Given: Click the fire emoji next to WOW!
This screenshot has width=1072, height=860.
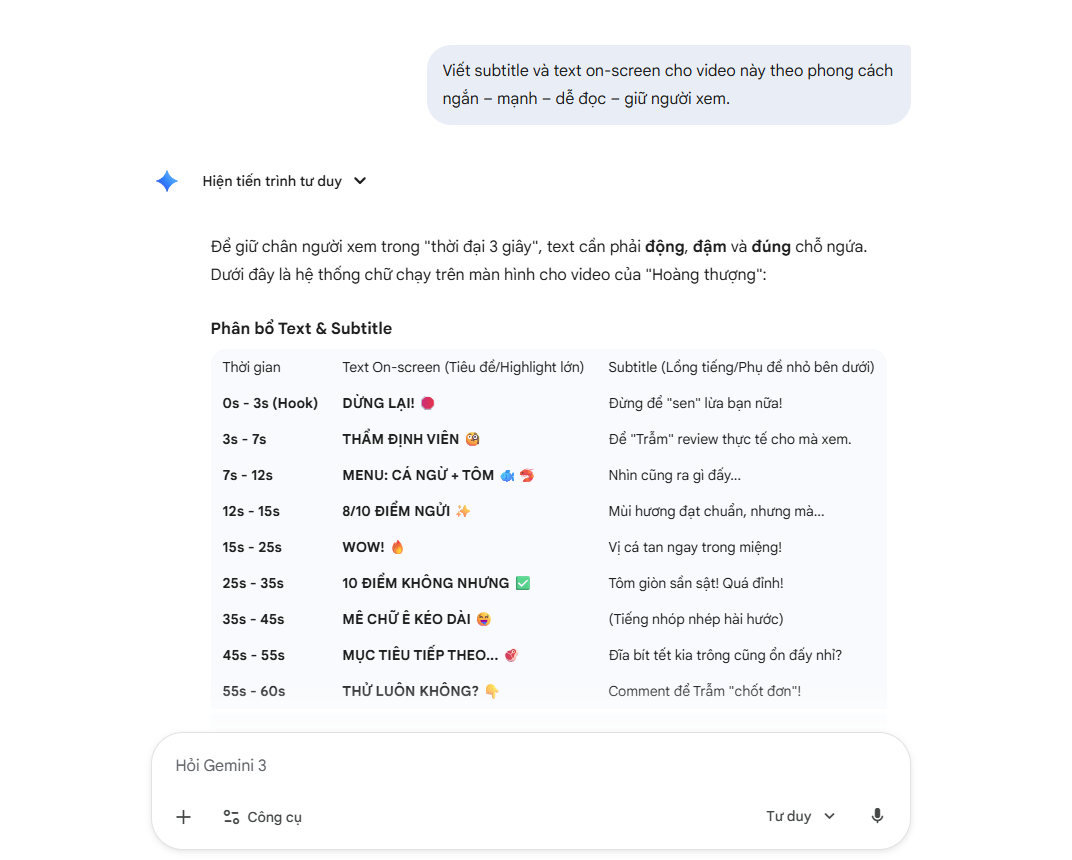Looking at the screenshot, I should (x=398, y=547).
